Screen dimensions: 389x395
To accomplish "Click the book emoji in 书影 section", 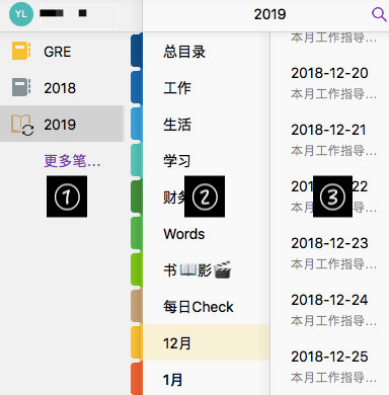I will pyautogui.click(x=188, y=270).
